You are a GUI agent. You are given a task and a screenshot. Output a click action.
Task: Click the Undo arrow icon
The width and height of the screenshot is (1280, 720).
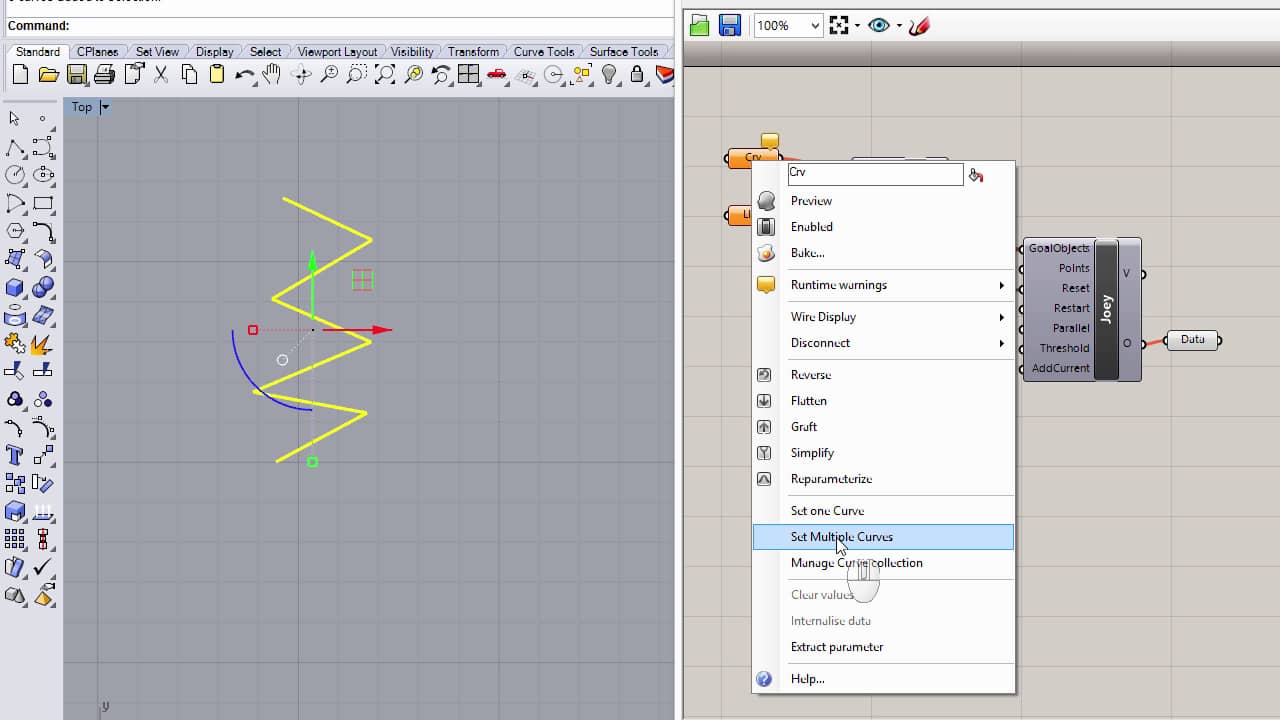point(244,75)
